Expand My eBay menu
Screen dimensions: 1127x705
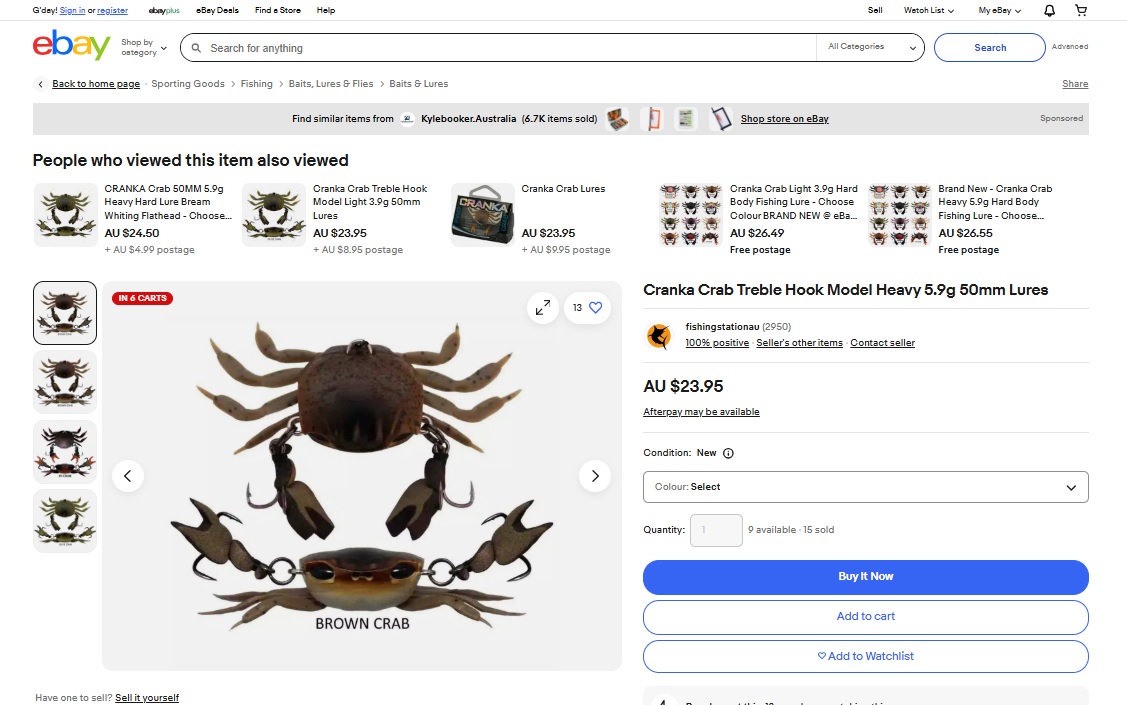pos(1000,10)
